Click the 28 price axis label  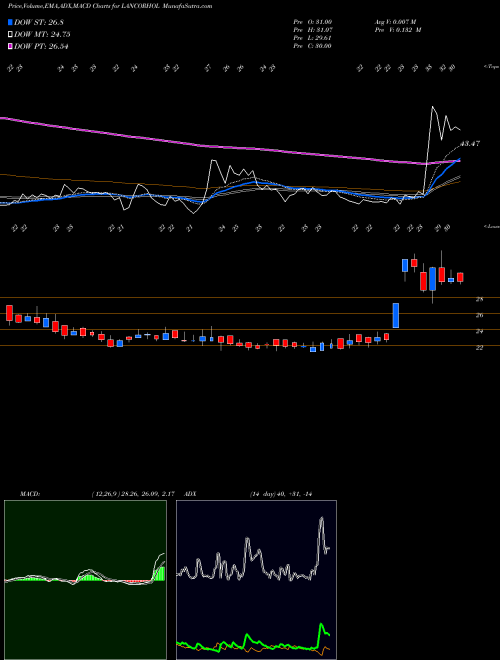[479, 299]
